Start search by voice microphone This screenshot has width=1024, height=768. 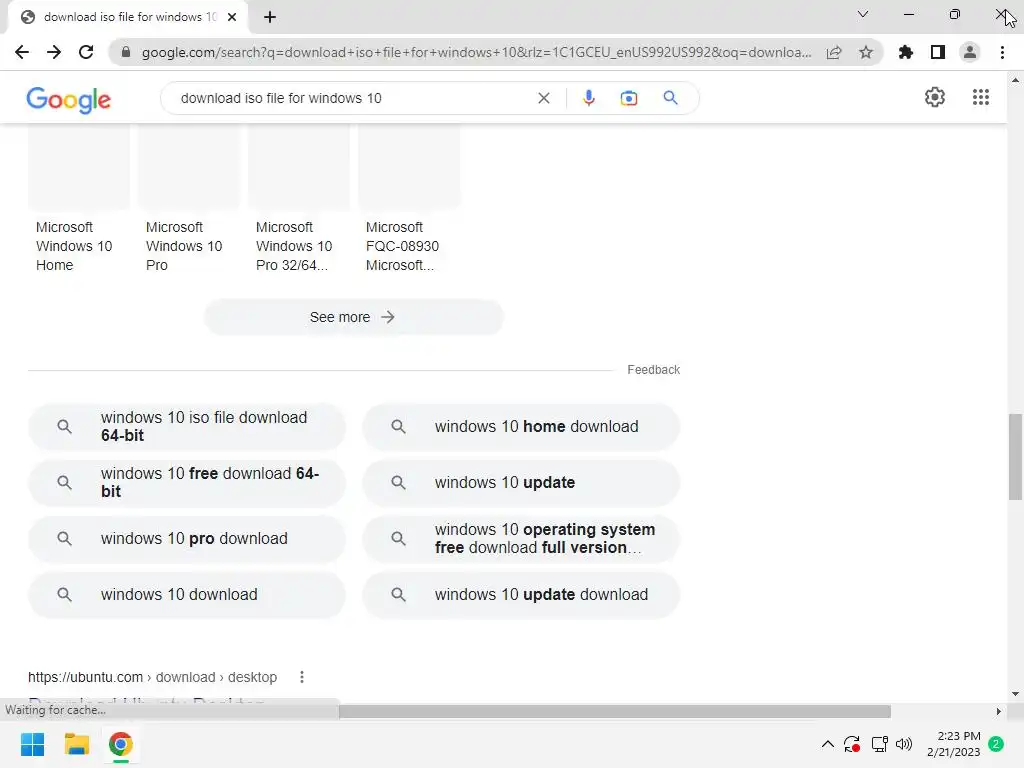[588, 98]
